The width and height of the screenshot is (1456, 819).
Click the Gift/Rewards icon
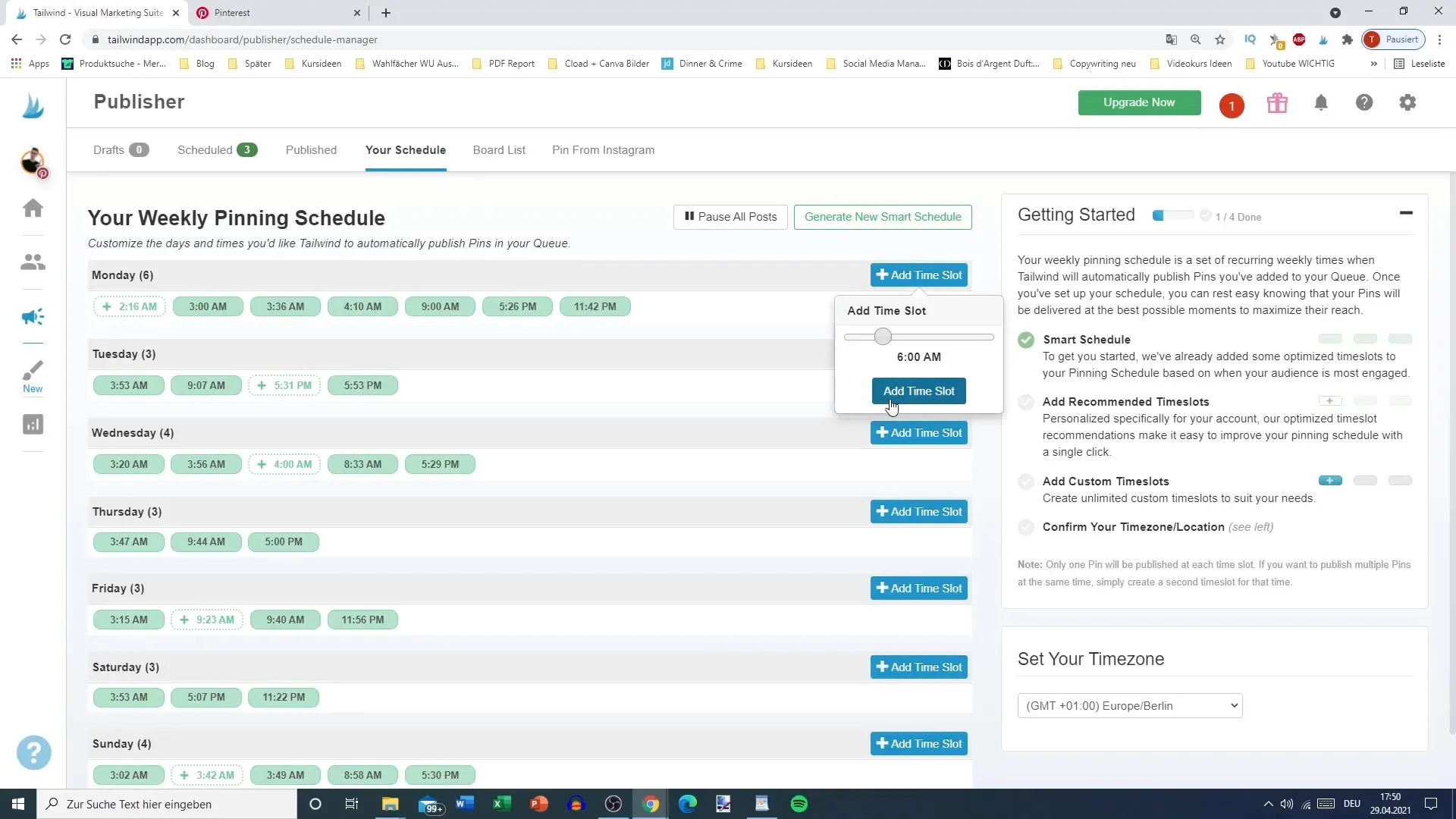[1278, 103]
